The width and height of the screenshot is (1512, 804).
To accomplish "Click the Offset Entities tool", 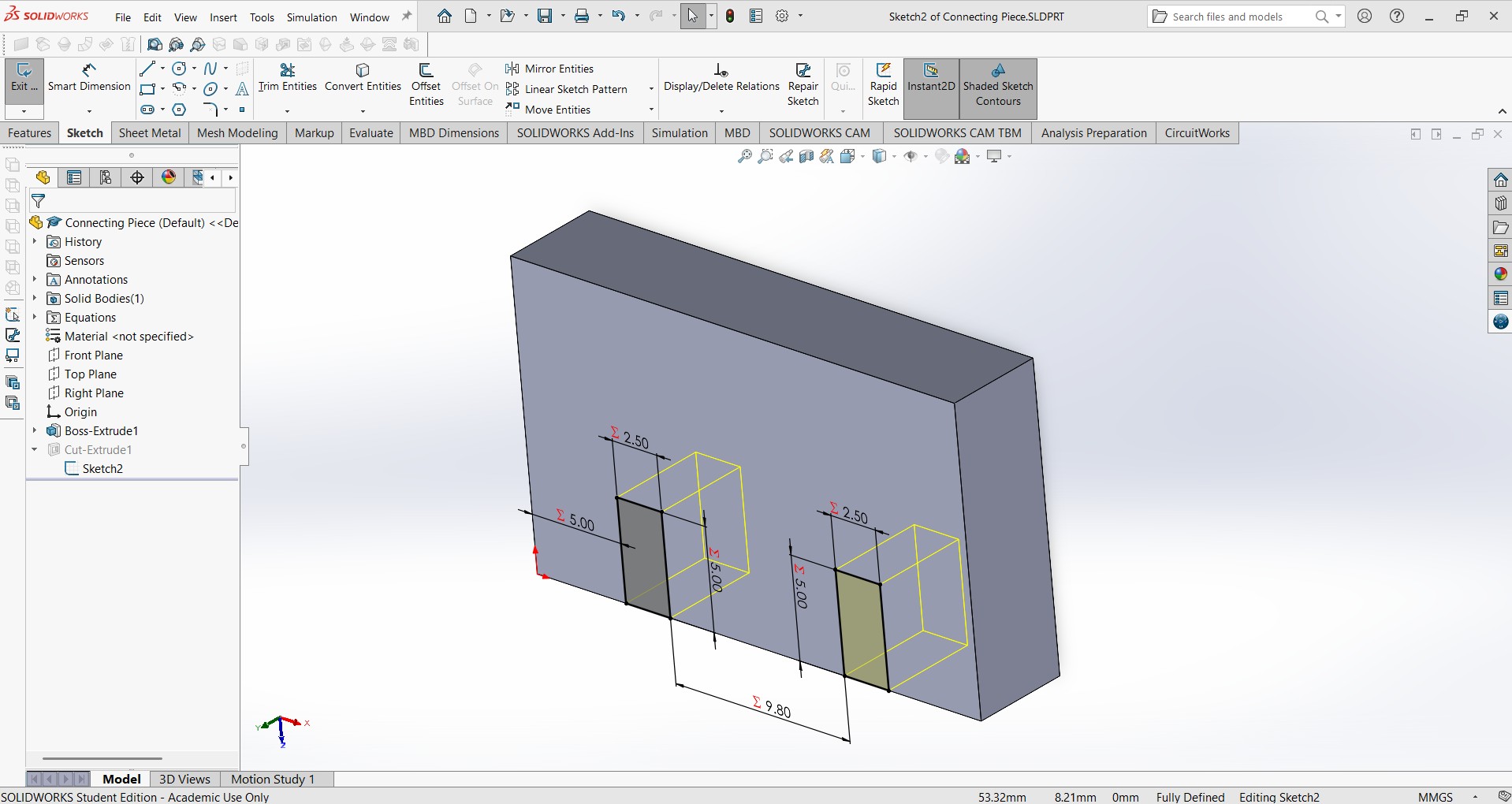I will click(x=426, y=85).
